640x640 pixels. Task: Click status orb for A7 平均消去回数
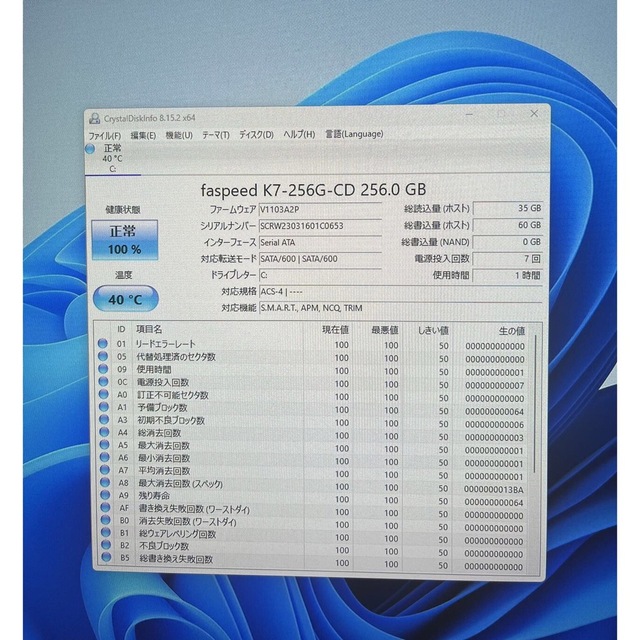[x=105, y=470]
